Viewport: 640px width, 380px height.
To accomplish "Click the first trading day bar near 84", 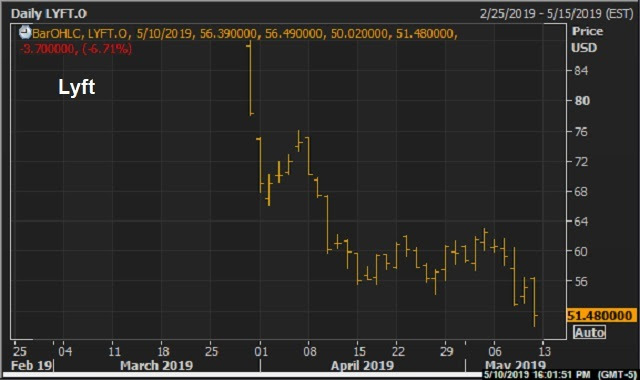I will (x=250, y=78).
